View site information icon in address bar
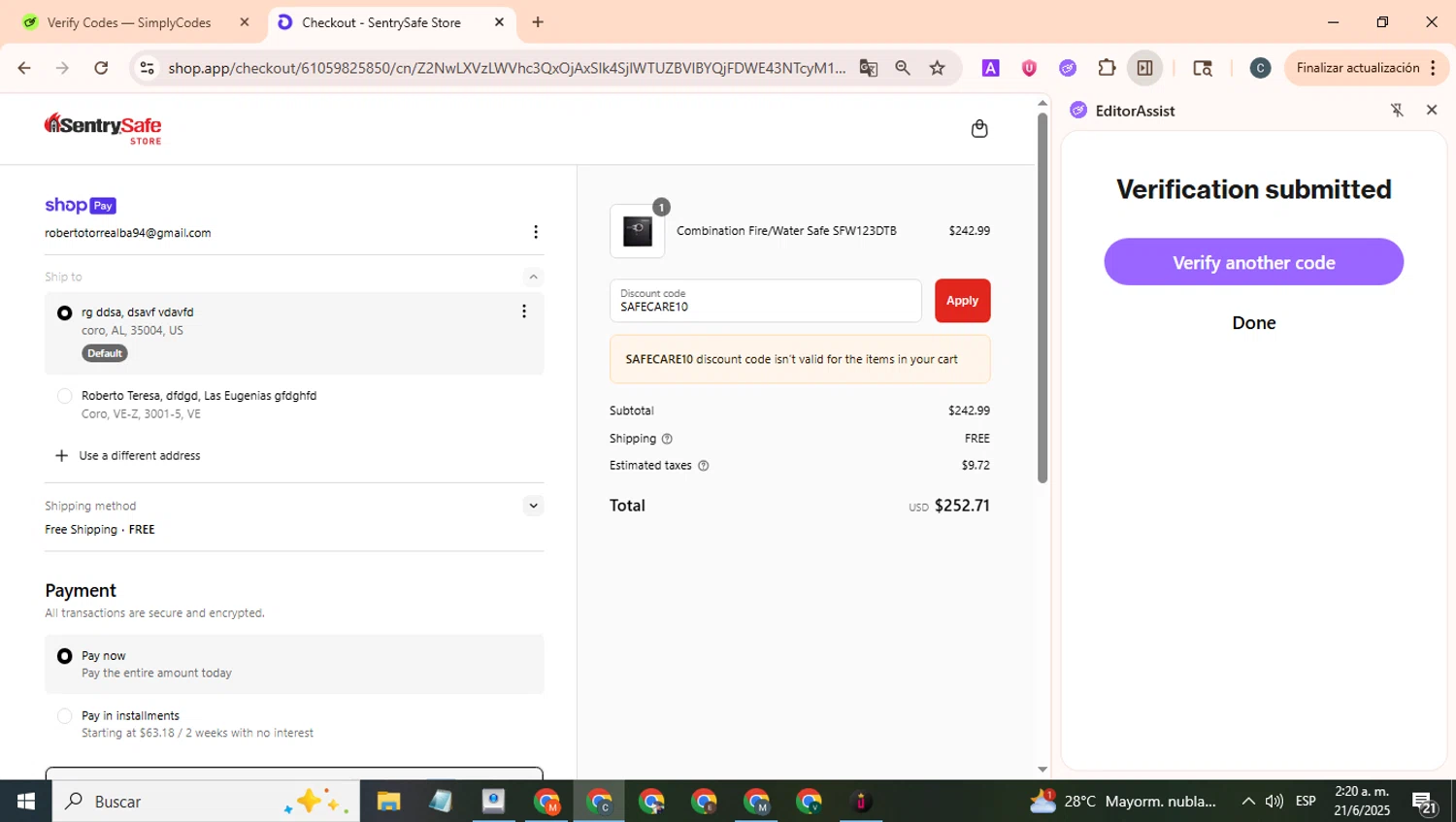The image size is (1456, 822). (x=148, y=68)
